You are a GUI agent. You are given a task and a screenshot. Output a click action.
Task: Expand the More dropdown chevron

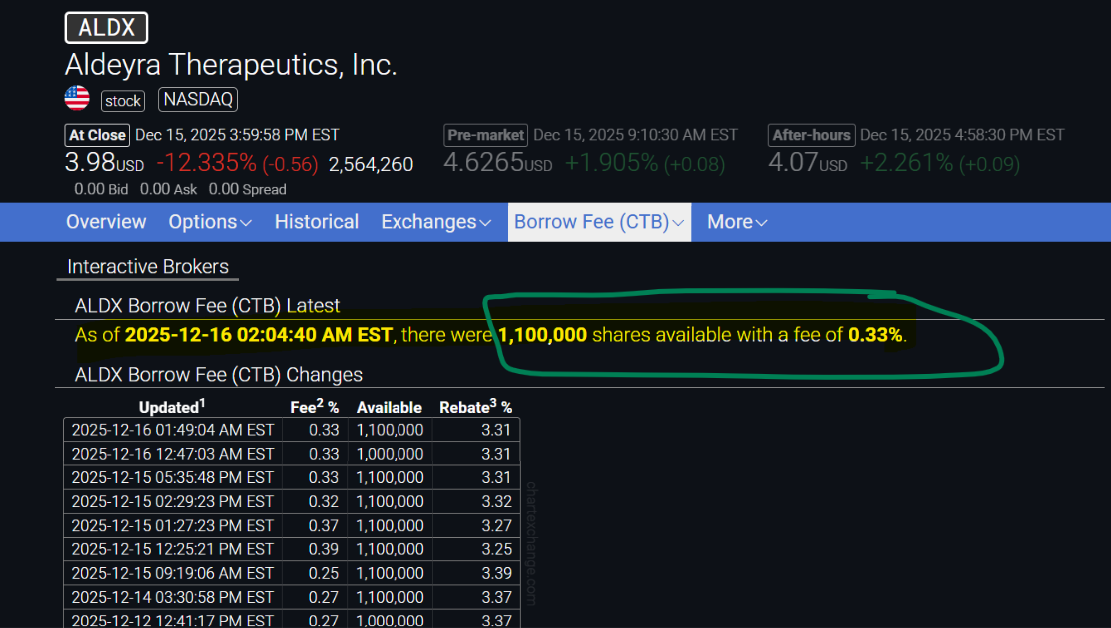click(762, 223)
